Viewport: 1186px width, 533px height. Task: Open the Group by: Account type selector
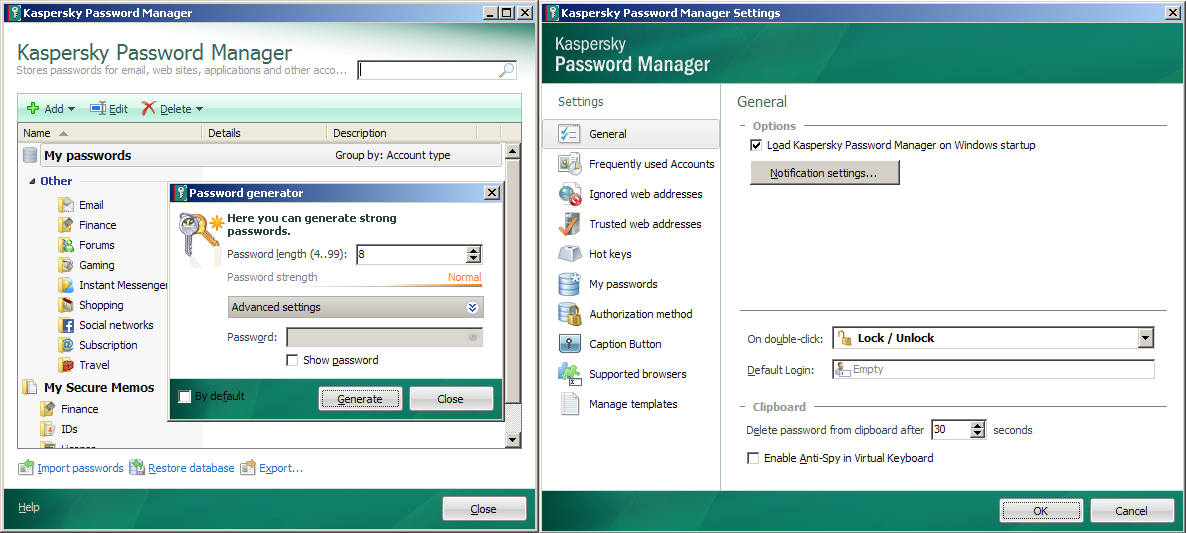(x=393, y=156)
